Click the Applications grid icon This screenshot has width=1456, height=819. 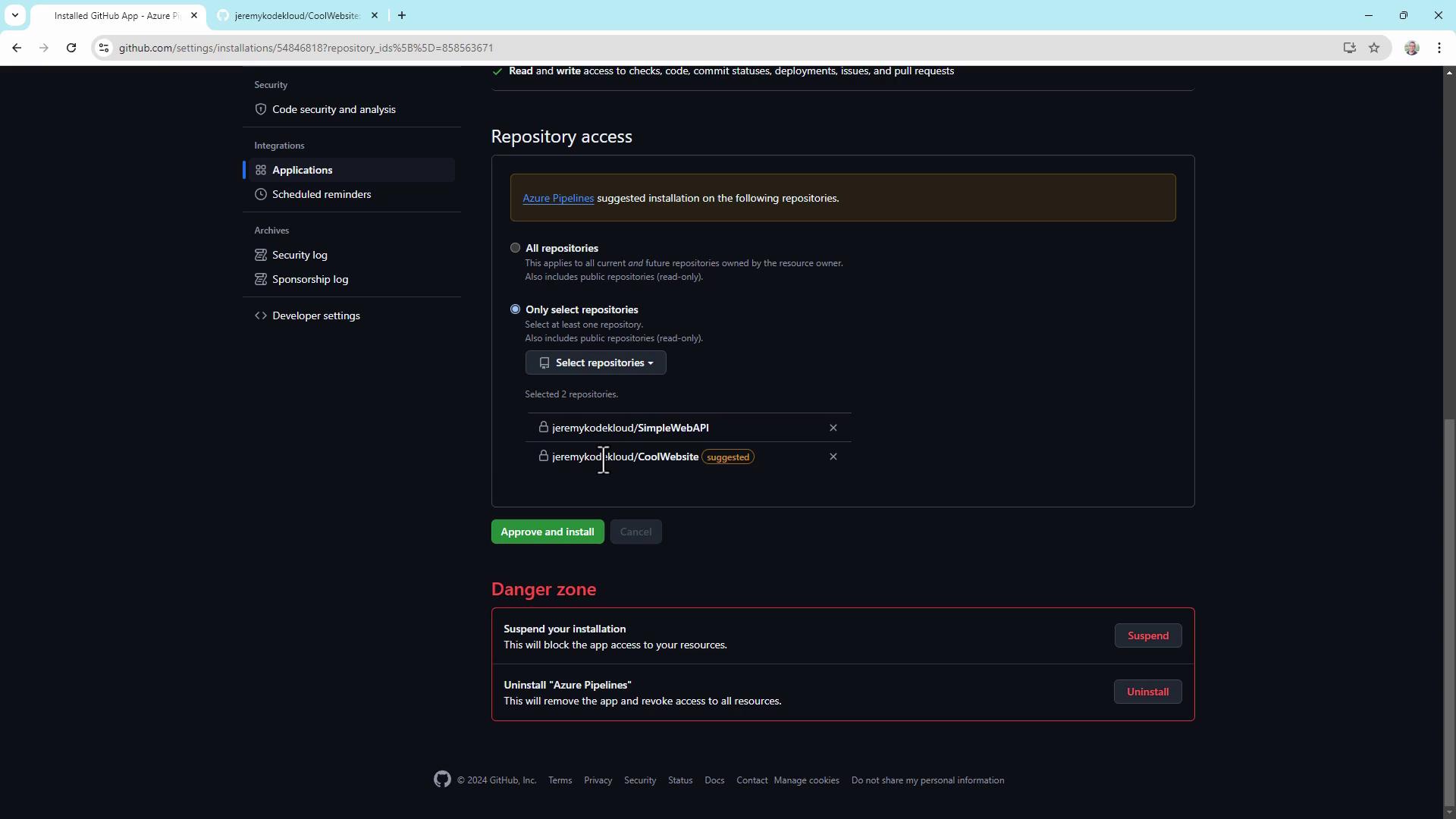tap(261, 170)
